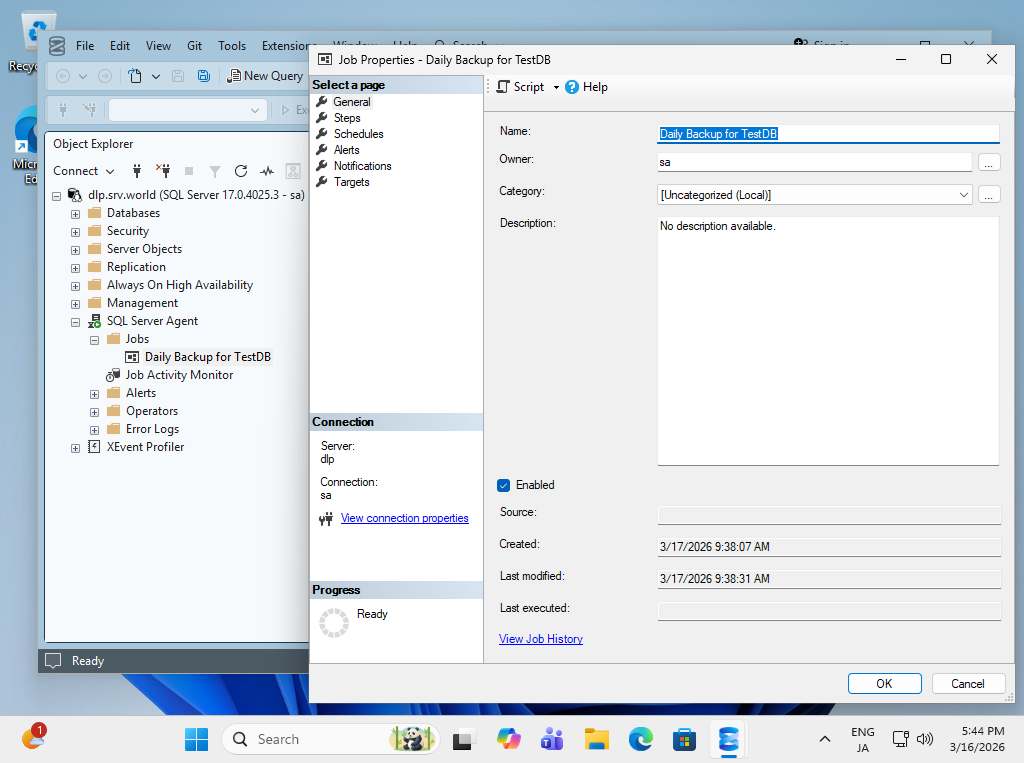
Task: Select Always On High Availability folder
Action: [x=180, y=285]
